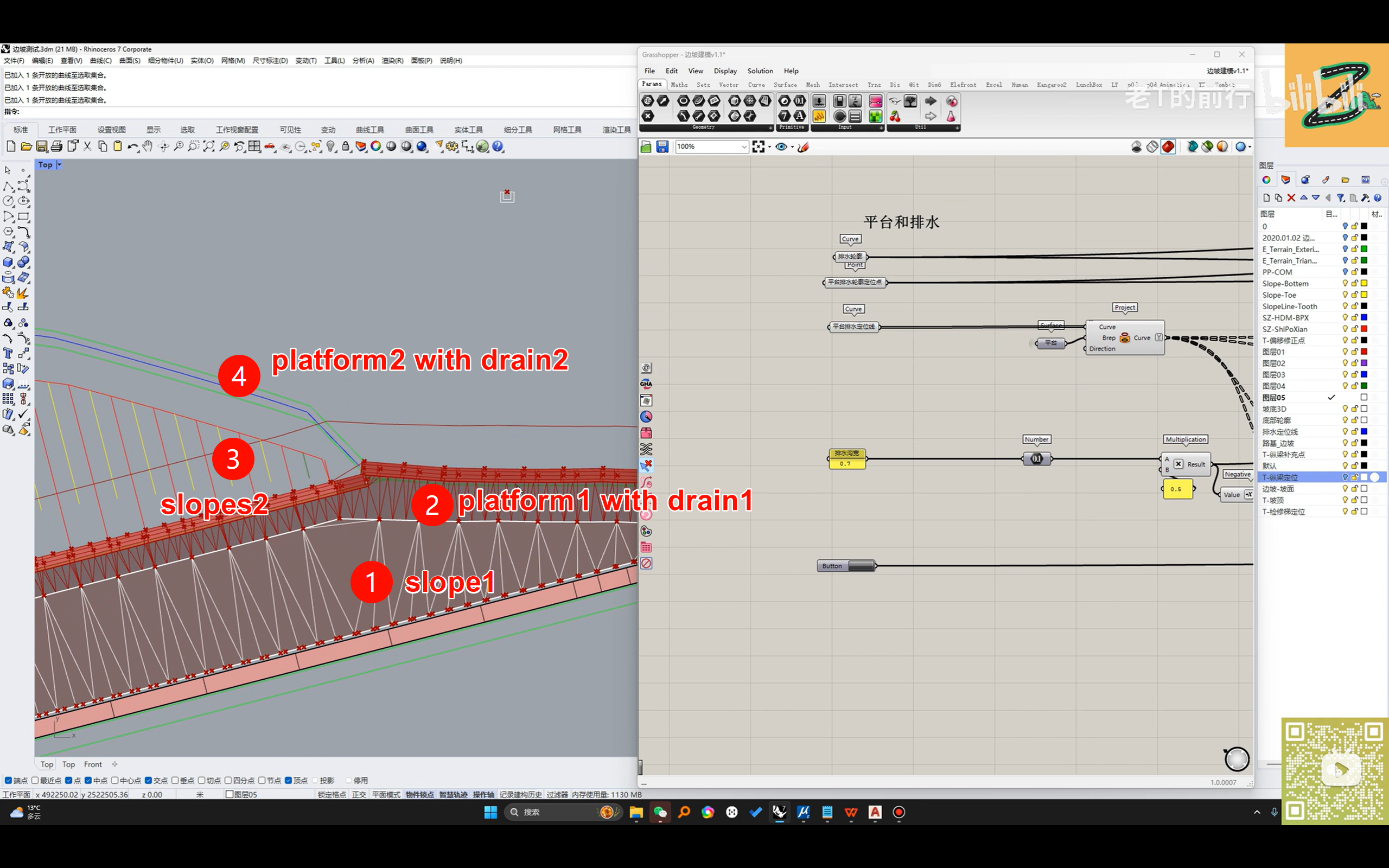This screenshot has width=1389, height=868.
Task: Open the Top viewport title dropdown arrow
Action: pyautogui.click(x=59, y=165)
